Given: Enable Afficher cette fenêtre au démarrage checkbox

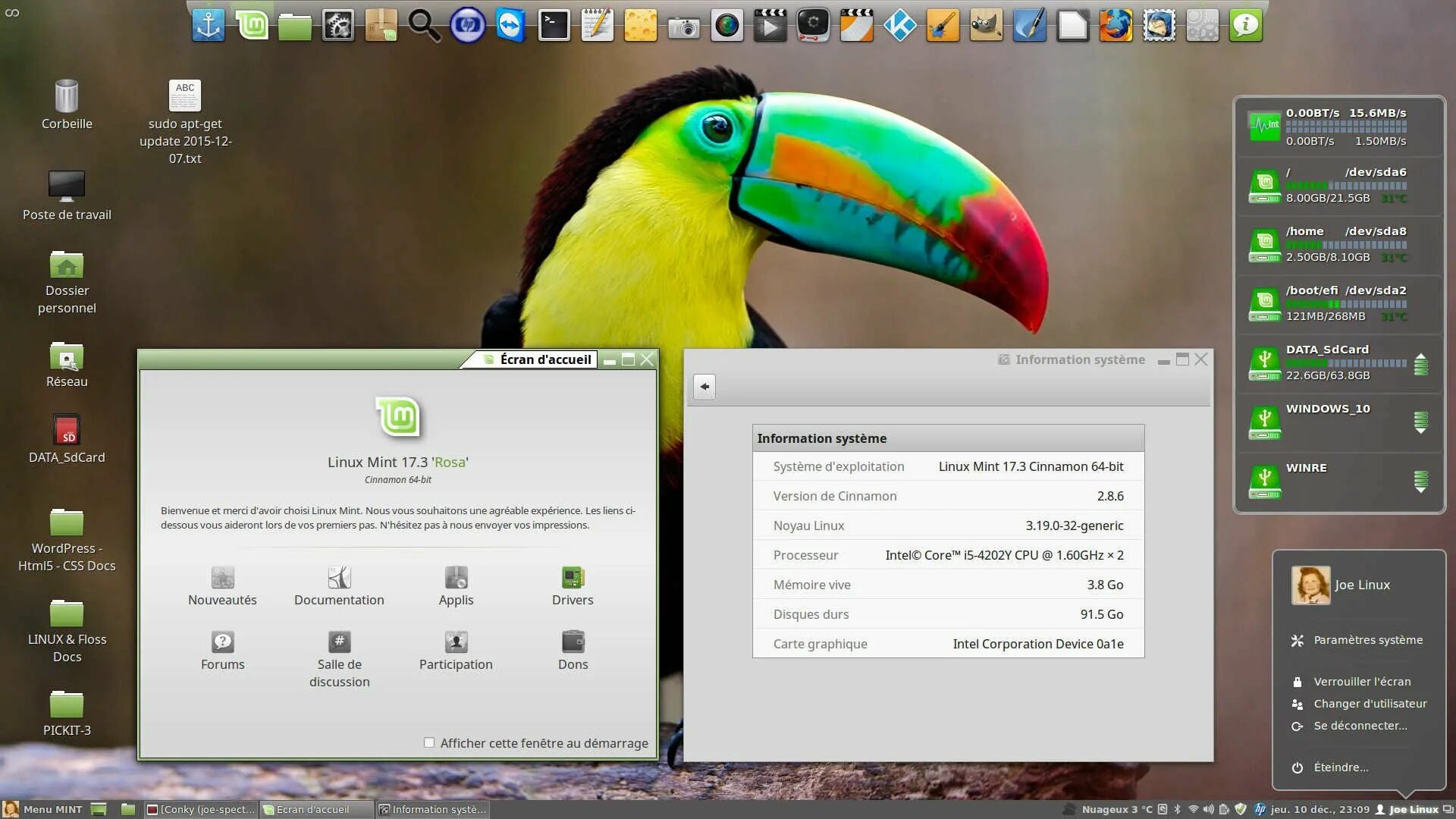Looking at the screenshot, I should (x=429, y=743).
